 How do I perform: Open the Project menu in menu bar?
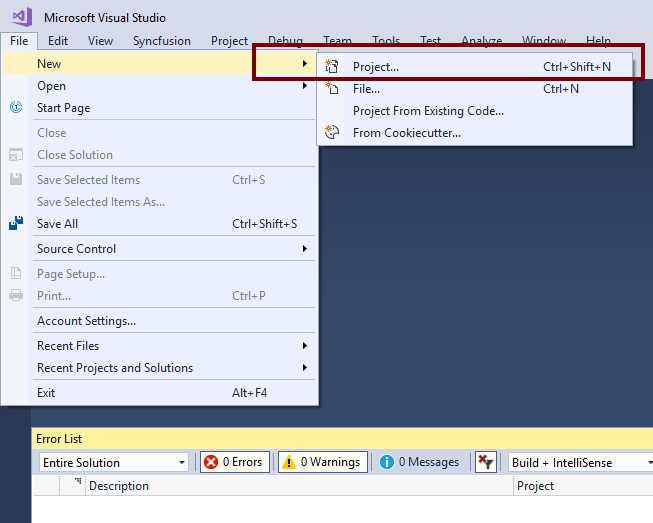[229, 41]
